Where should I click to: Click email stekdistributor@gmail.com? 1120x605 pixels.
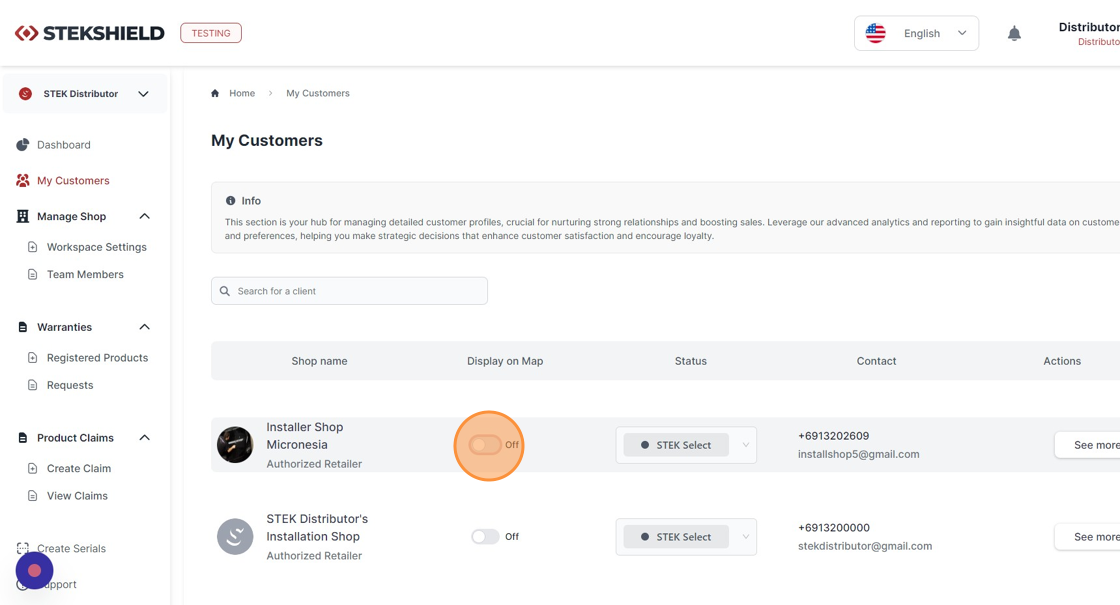point(865,546)
